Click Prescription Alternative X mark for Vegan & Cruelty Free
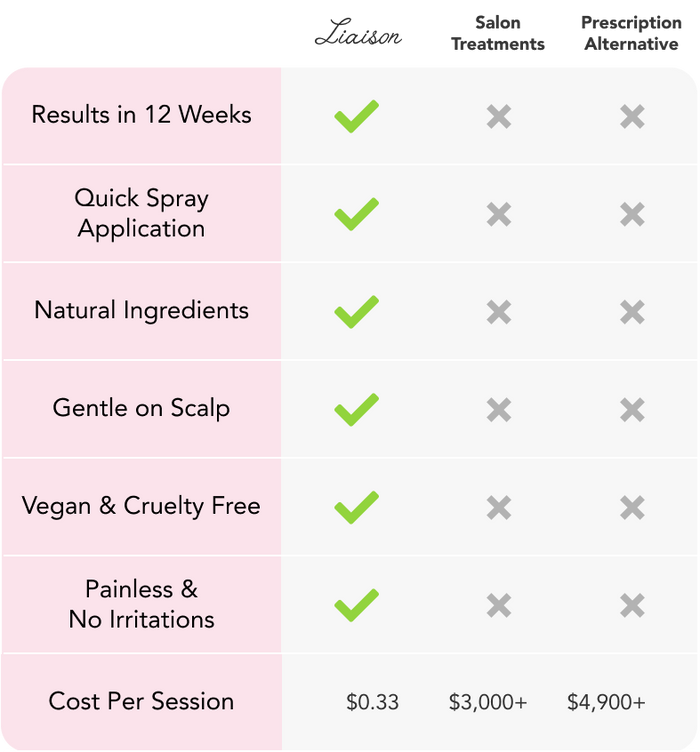This screenshot has width=700, height=752. (x=631, y=508)
